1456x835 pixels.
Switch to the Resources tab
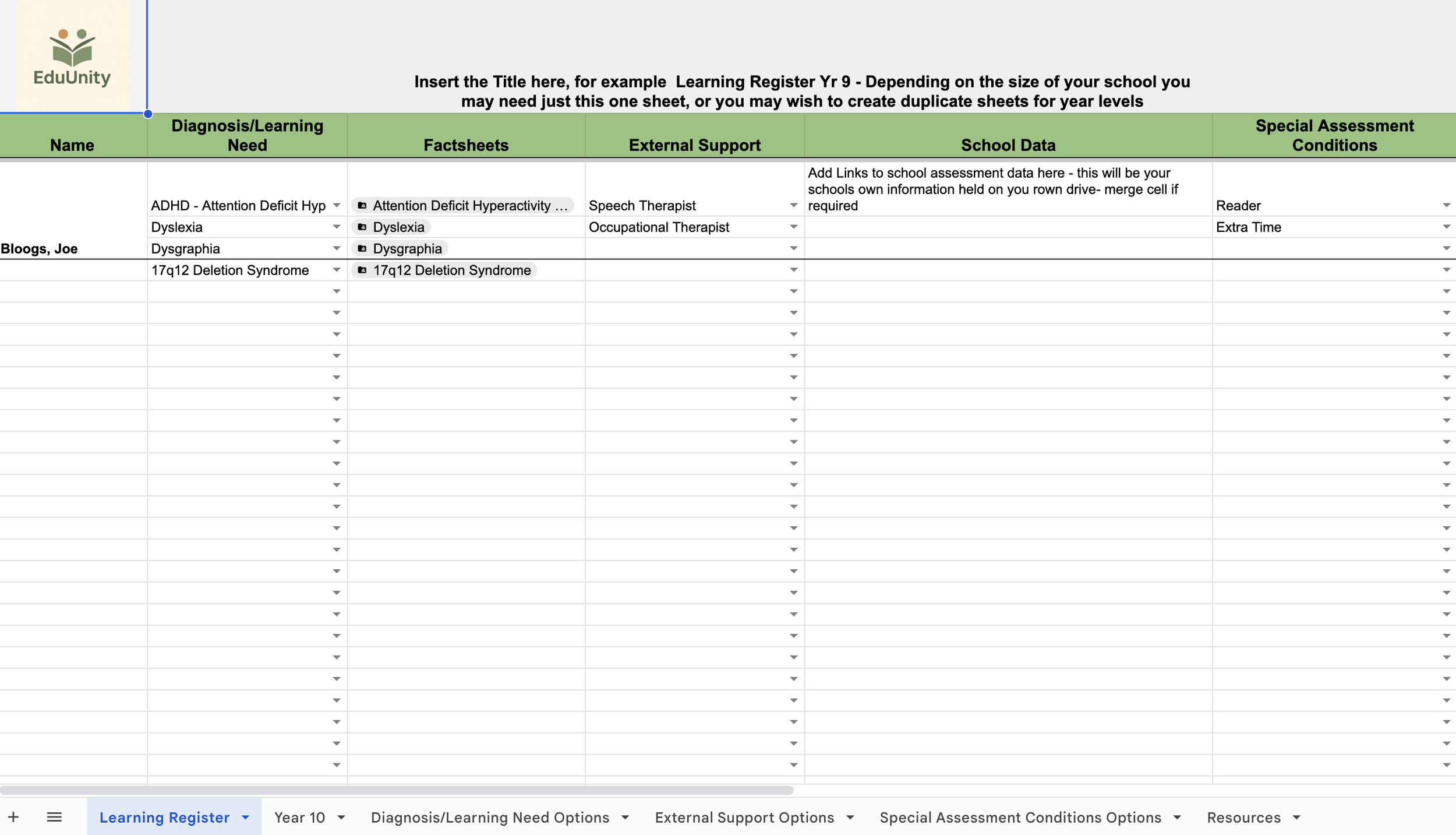1243,817
